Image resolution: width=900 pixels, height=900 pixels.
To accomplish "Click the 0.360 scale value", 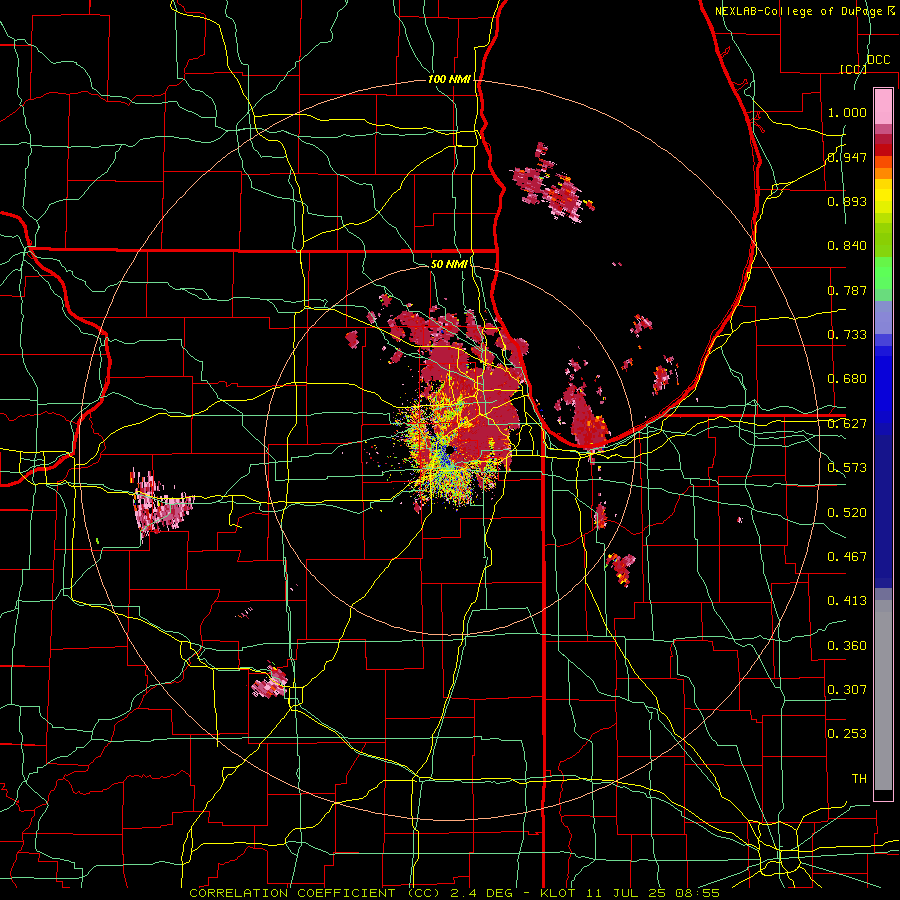I will 847,646.
